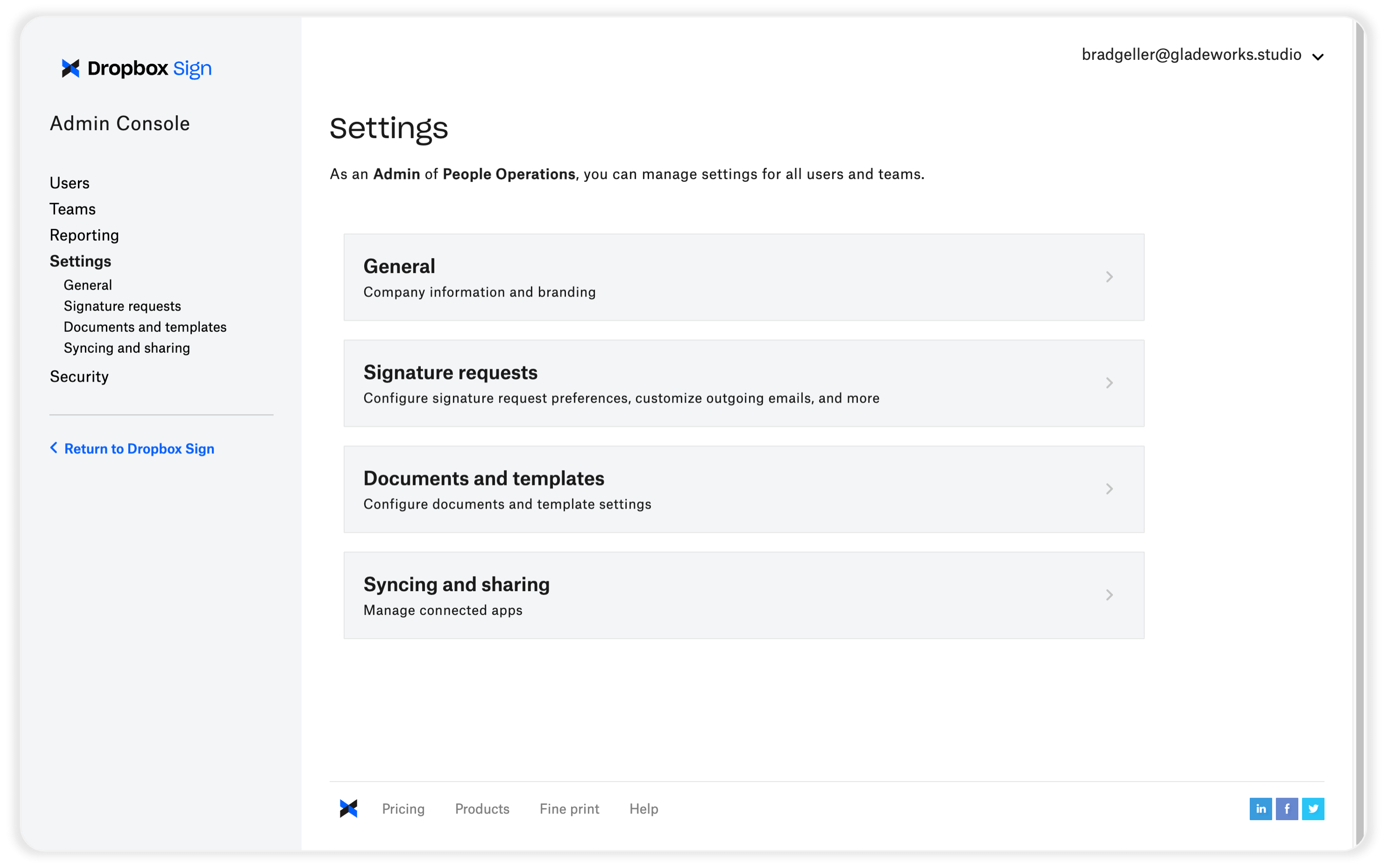Image resolution: width=1386 pixels, height=868 pixels.
Task: Click the Settings page title
Action: (388, 128)
